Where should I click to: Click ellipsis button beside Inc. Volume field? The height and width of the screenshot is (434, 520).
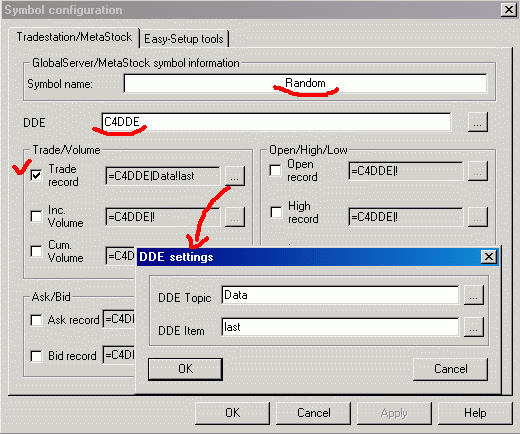click(x=235, y=217)
